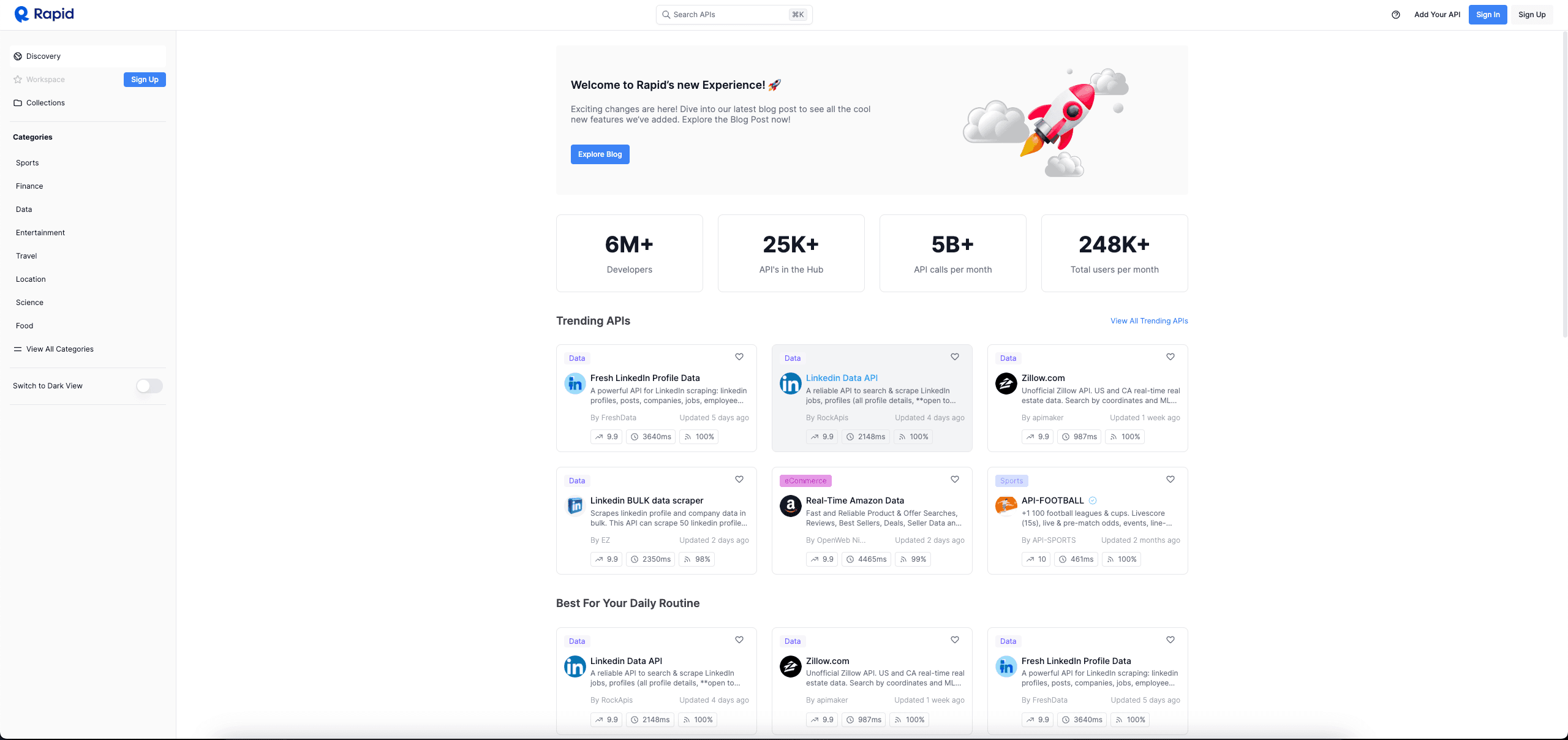1568x740 pixels.
Task: Click the 6M+ Developers stat card
Action: click(x=630, y=253)
